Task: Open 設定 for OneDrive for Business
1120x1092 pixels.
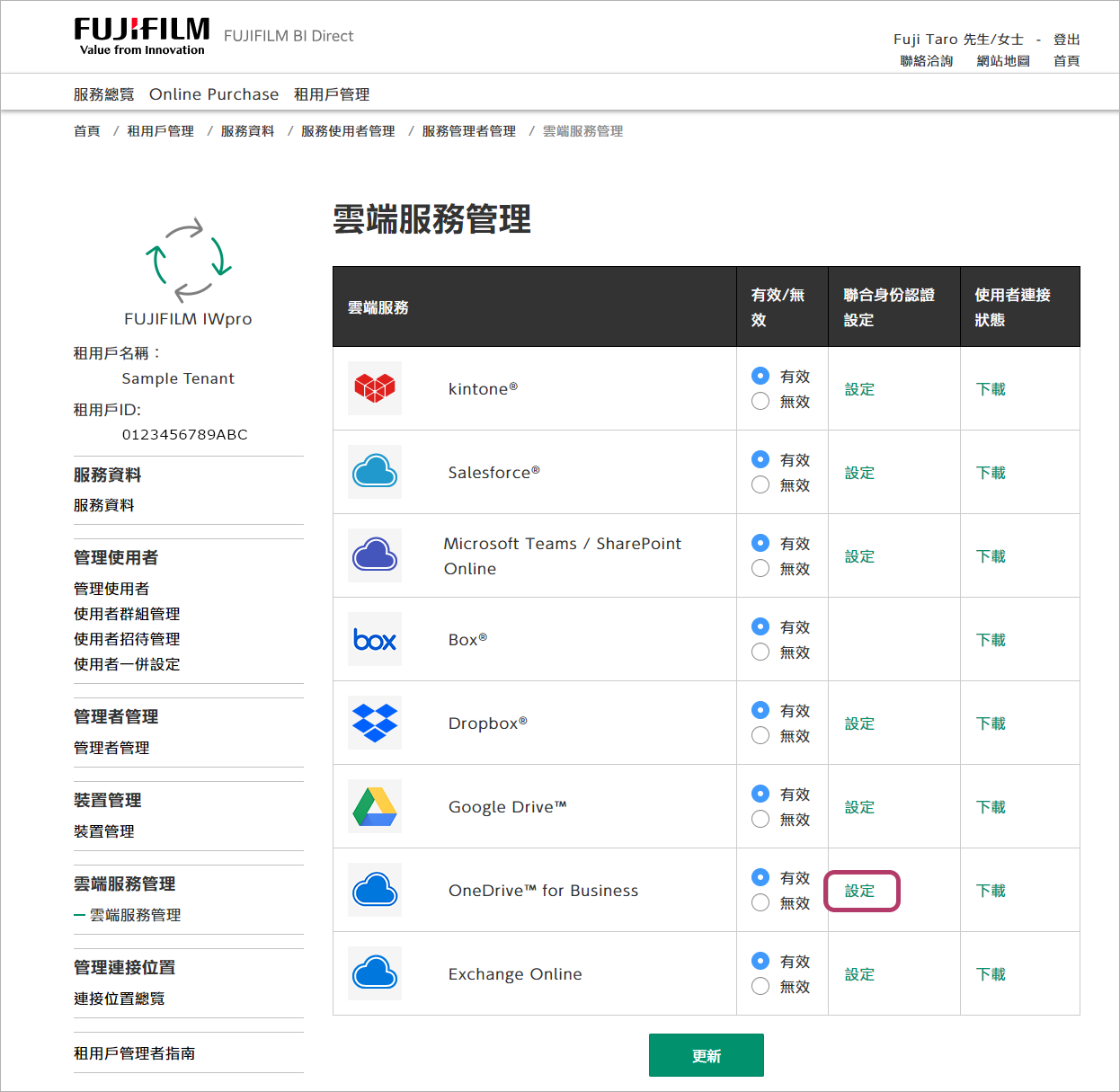Action: click(x=860, y=891)
